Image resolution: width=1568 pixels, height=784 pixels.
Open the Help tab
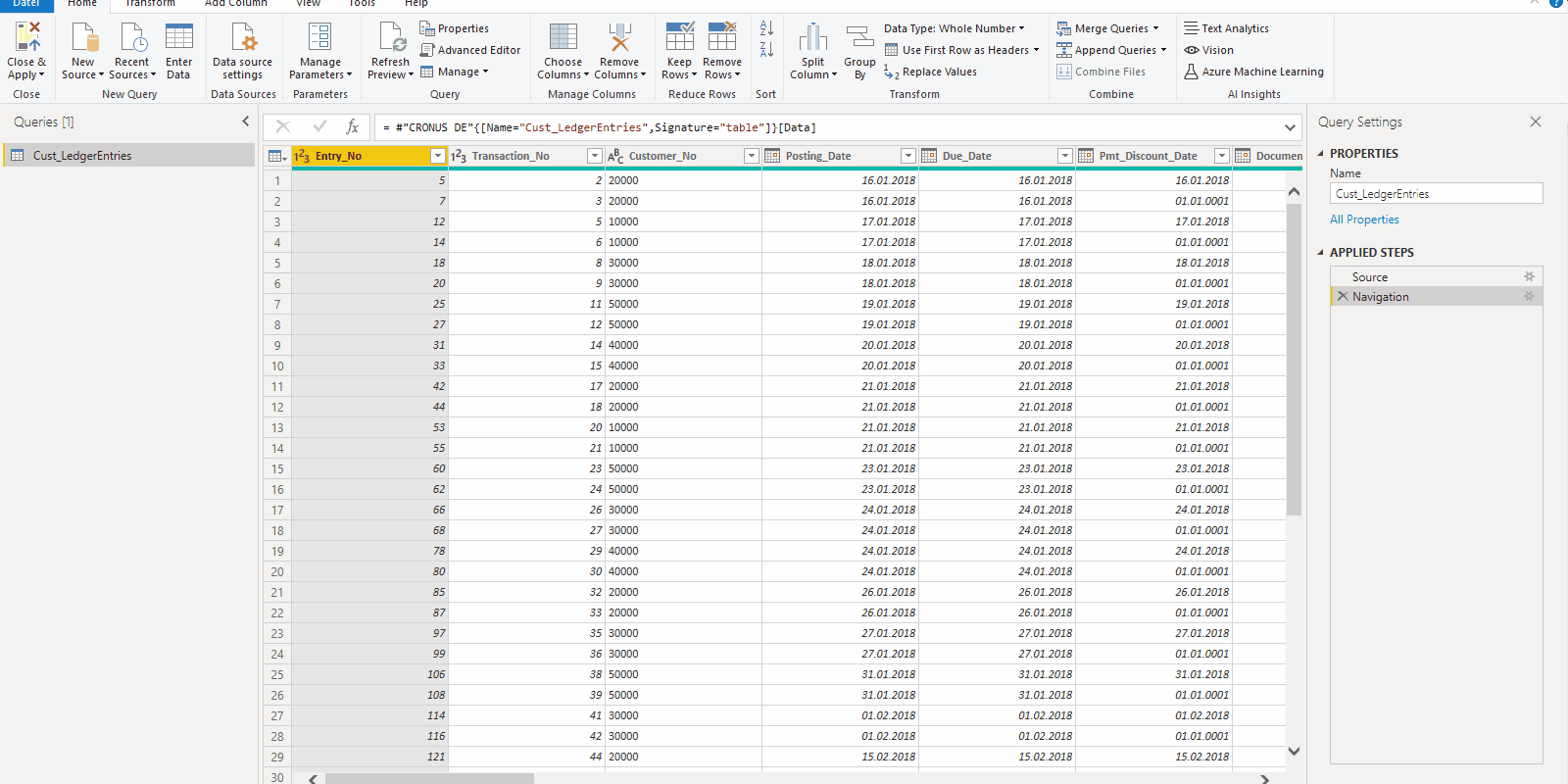(x=416, y=4)
